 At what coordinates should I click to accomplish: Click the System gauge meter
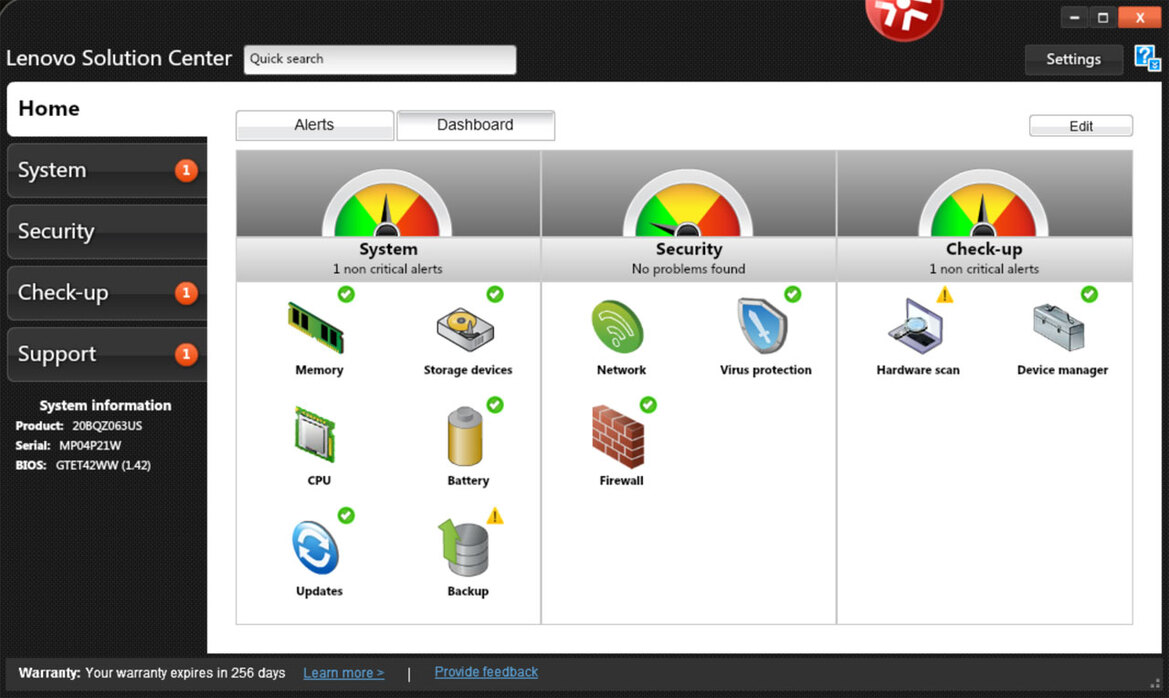(387, 204)
